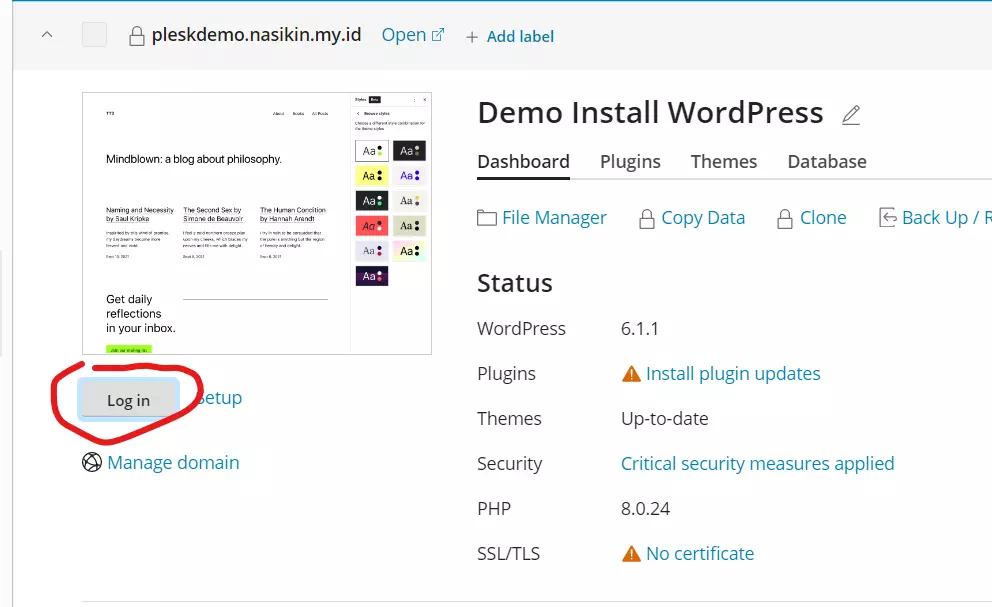Log in to WordPress
Screen dimensions: 992x607
pos(128,400)
